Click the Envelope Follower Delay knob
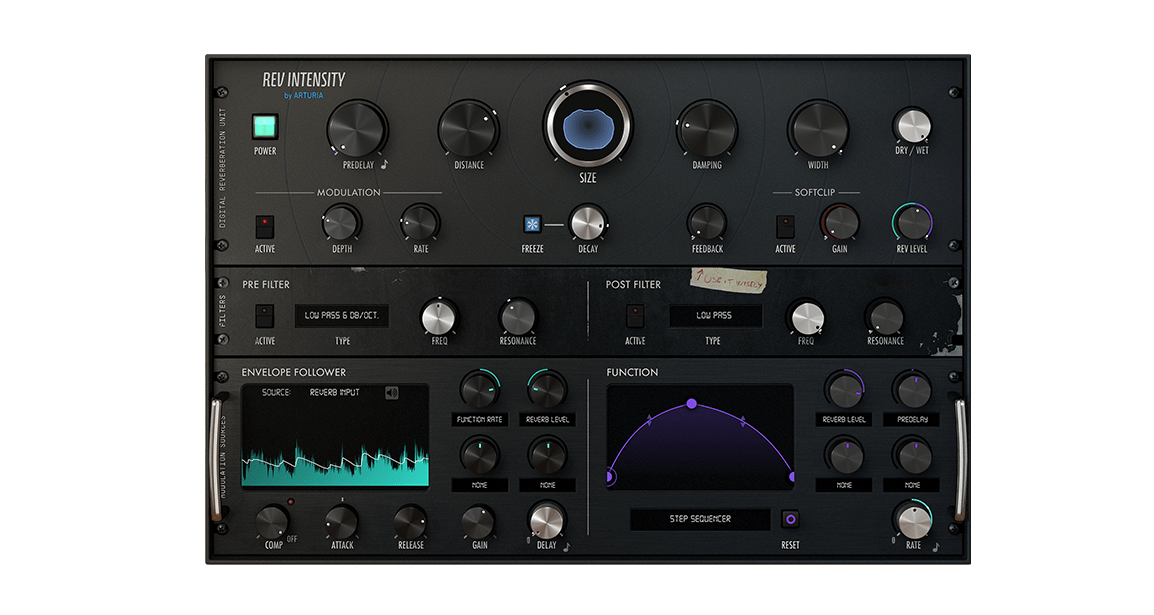The width and height of the screenshot is (1154, 615). click(547, 522)
